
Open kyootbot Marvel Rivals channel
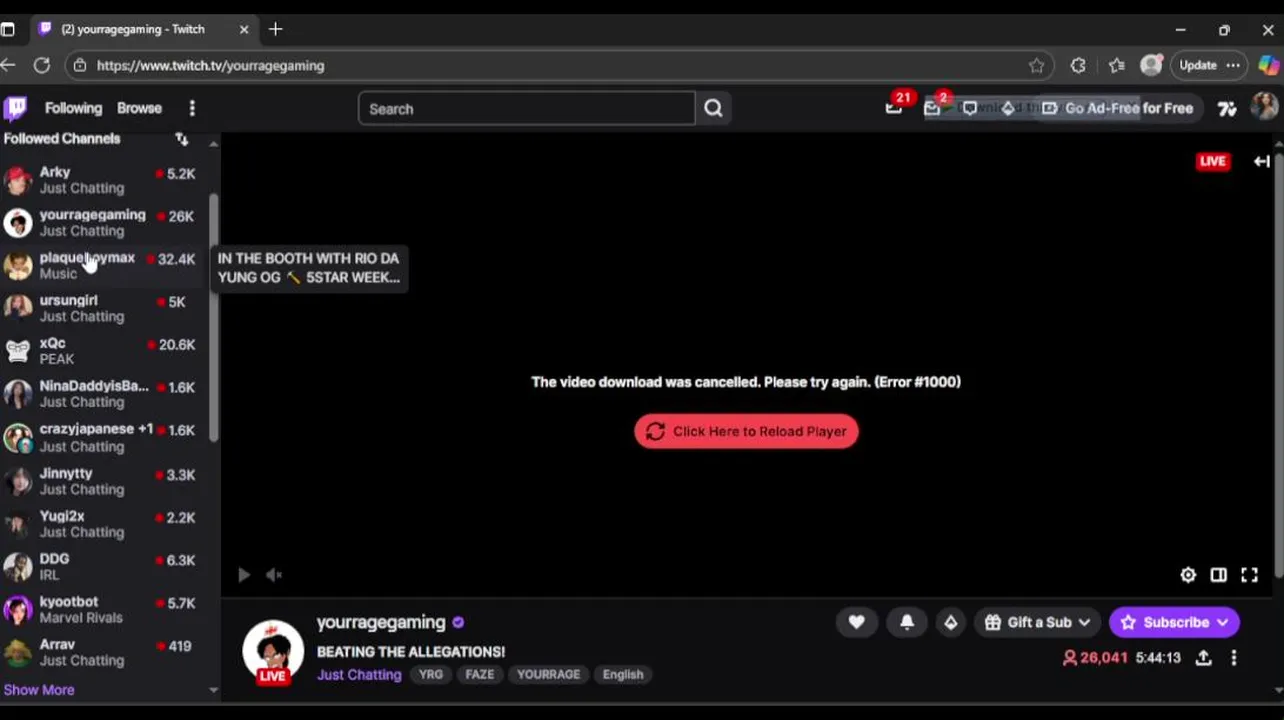pyautogui.click(x=104, y=610)
